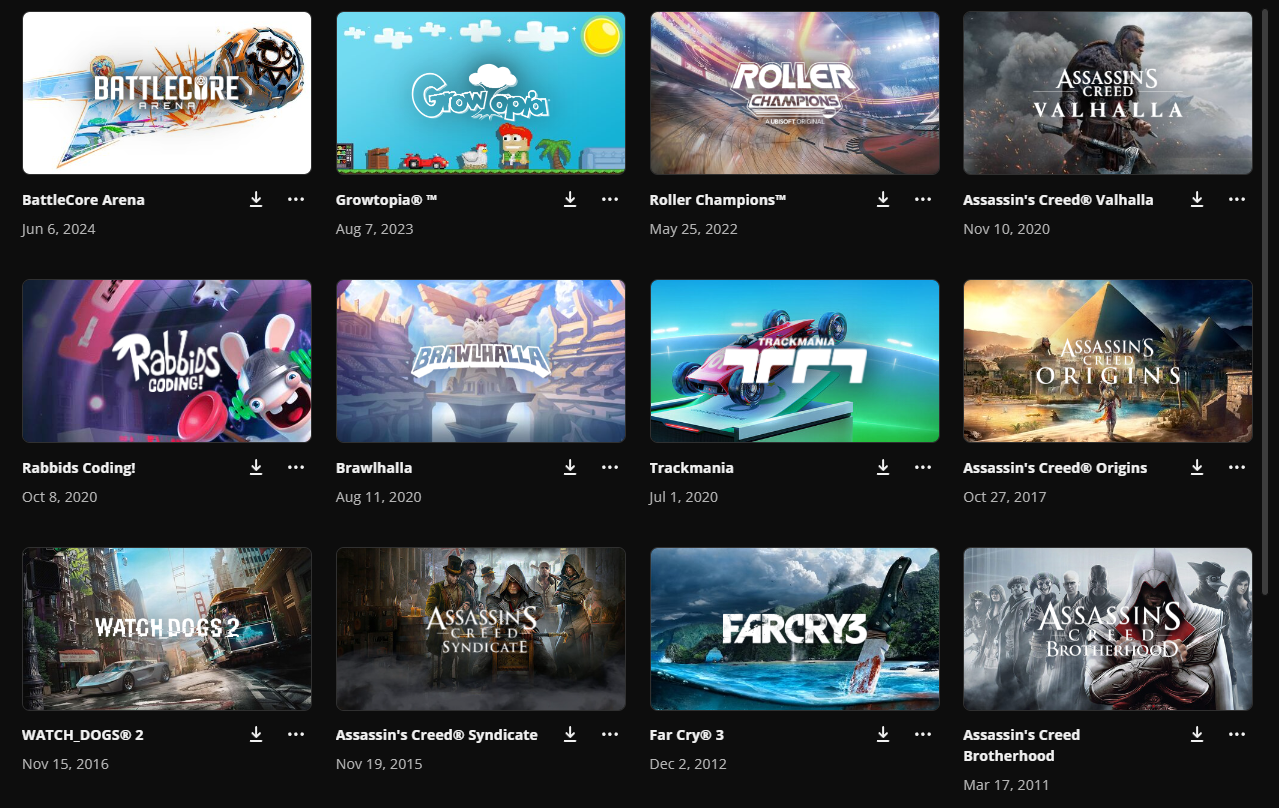
Task: Open the Growtopia cover image
Action: coord(481,93)
